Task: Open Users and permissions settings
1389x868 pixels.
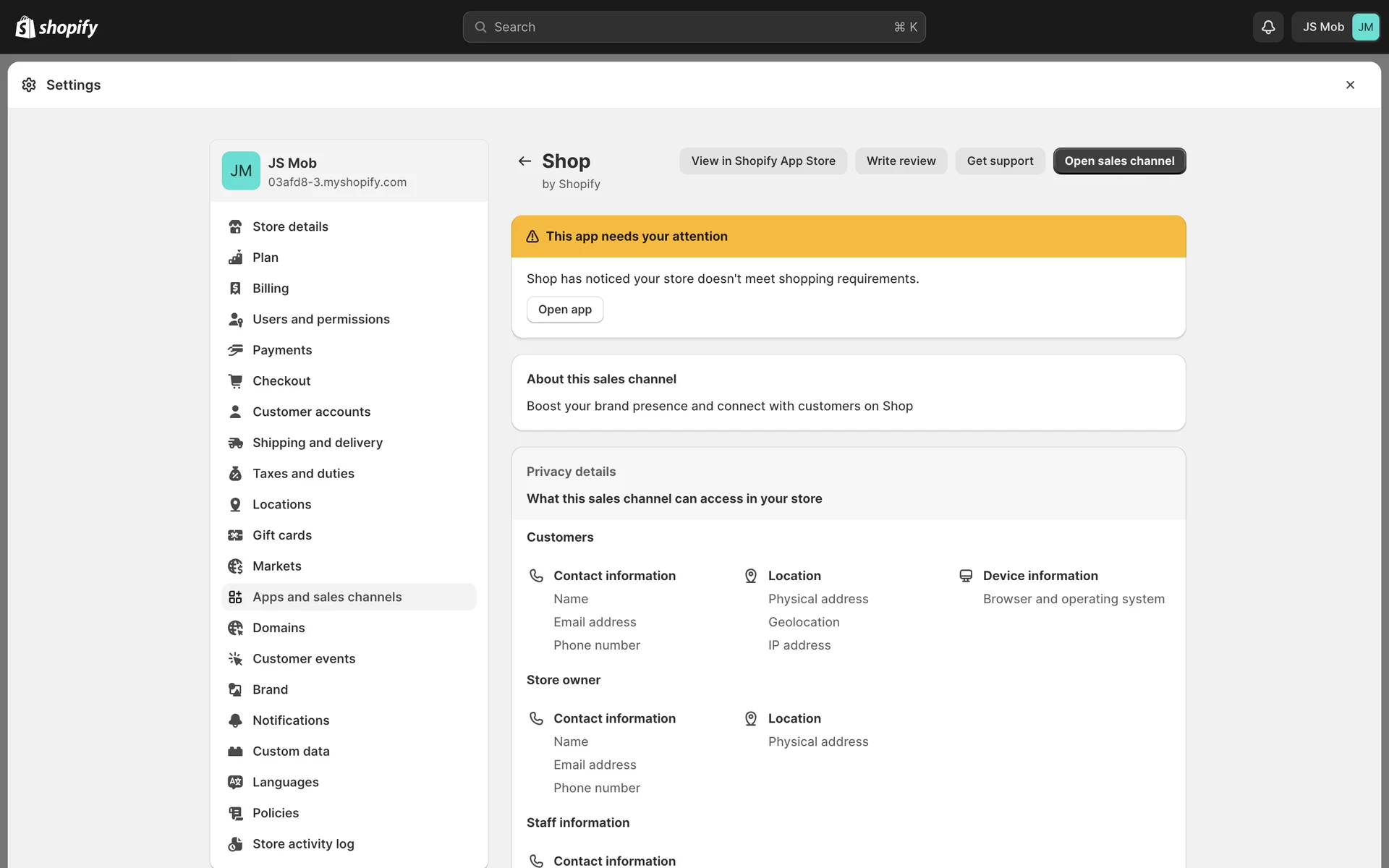Action: tap(320, 319)
